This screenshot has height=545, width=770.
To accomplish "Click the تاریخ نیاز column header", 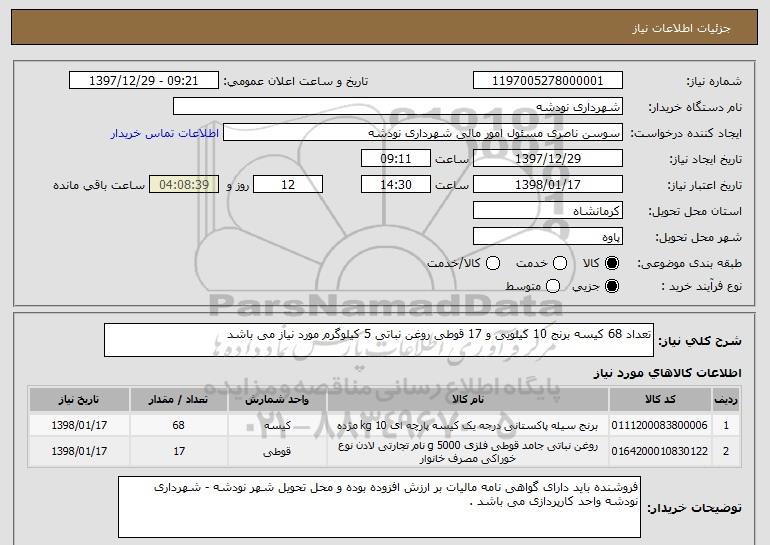I will click(x=79, y=400).
